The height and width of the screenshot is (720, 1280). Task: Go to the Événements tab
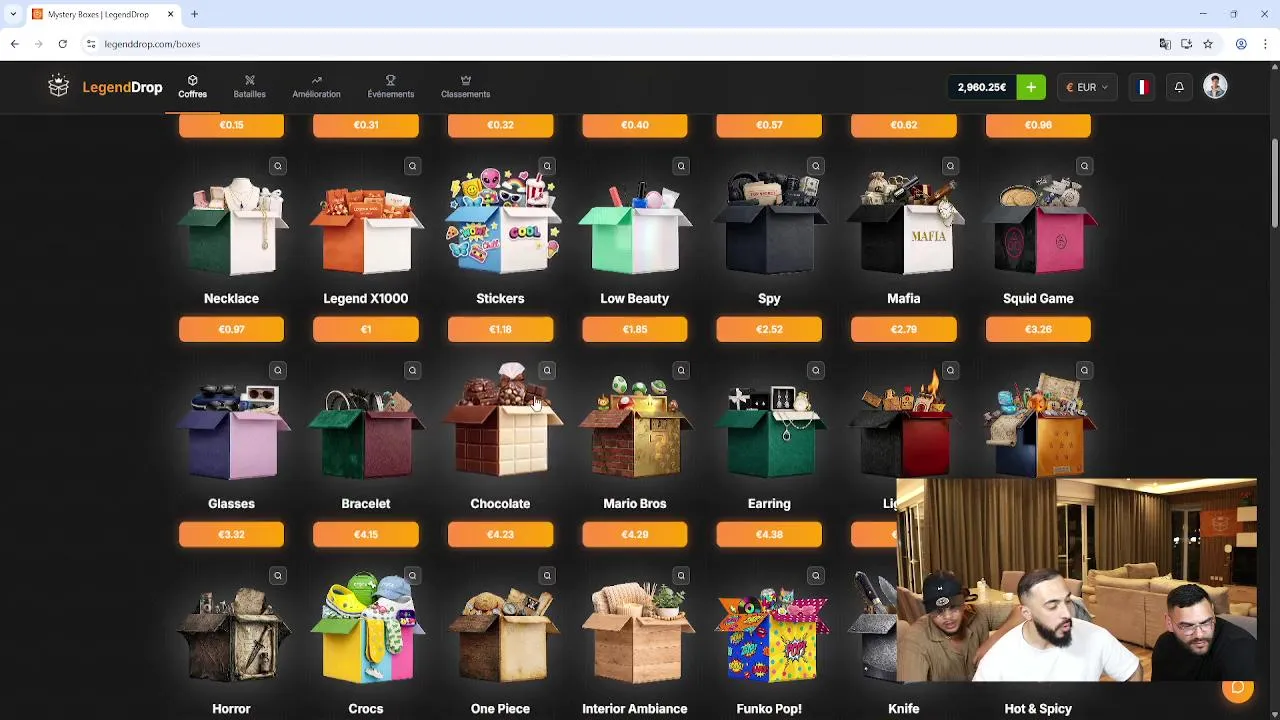[390, 87]
